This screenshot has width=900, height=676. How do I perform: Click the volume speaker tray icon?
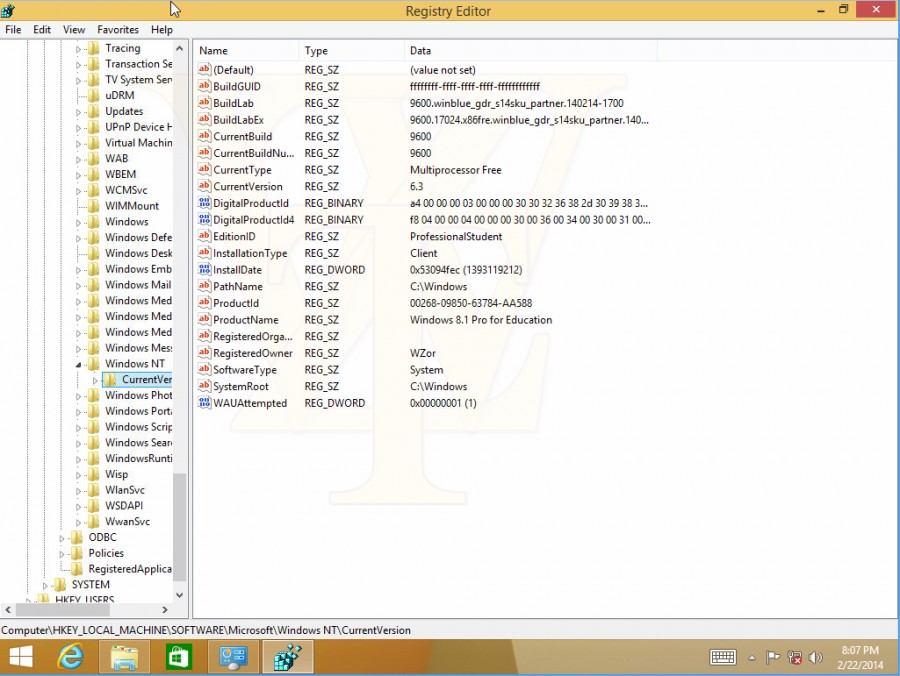click(815, 658)
